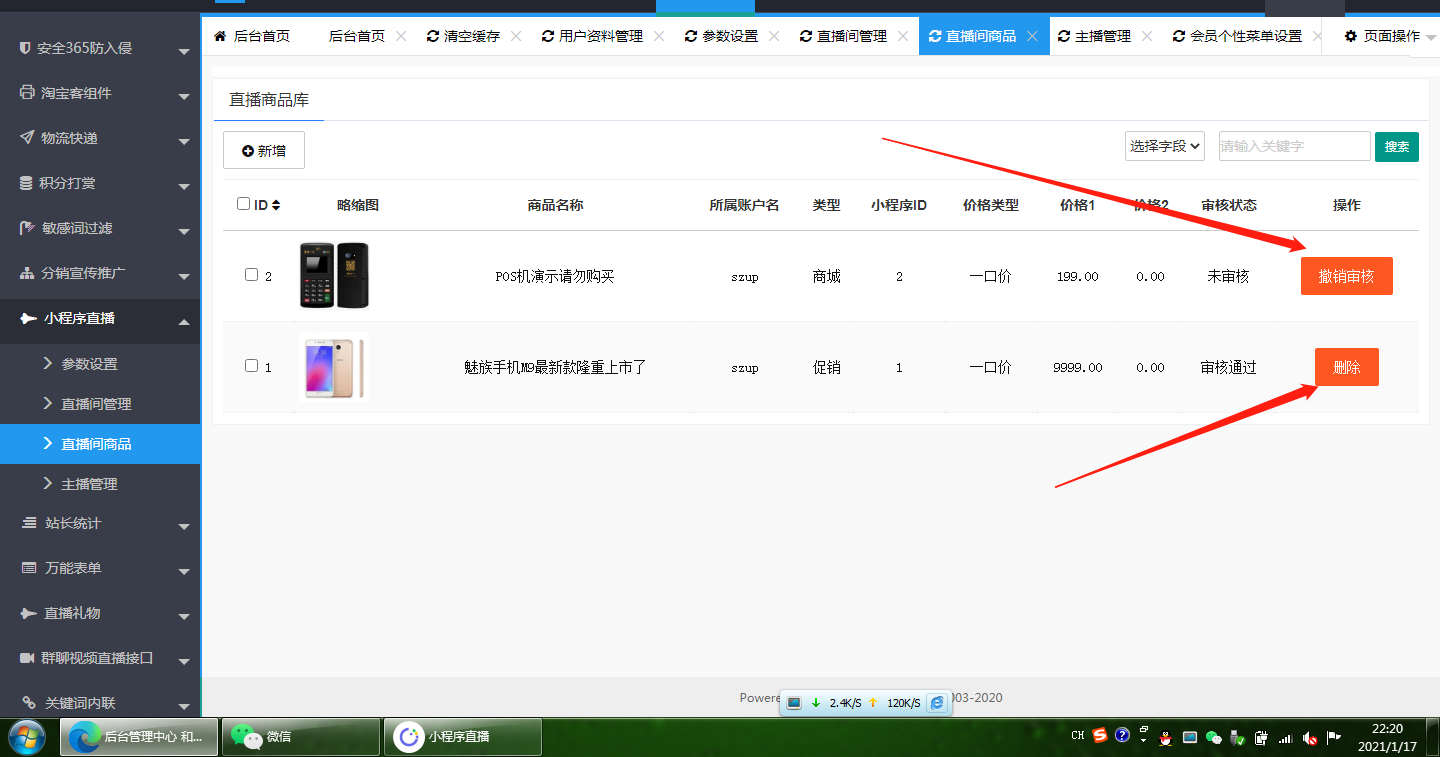The image size is (1440, 757).
Task: Click the shield icon beside 安全365防入侵
Action: 25,48
